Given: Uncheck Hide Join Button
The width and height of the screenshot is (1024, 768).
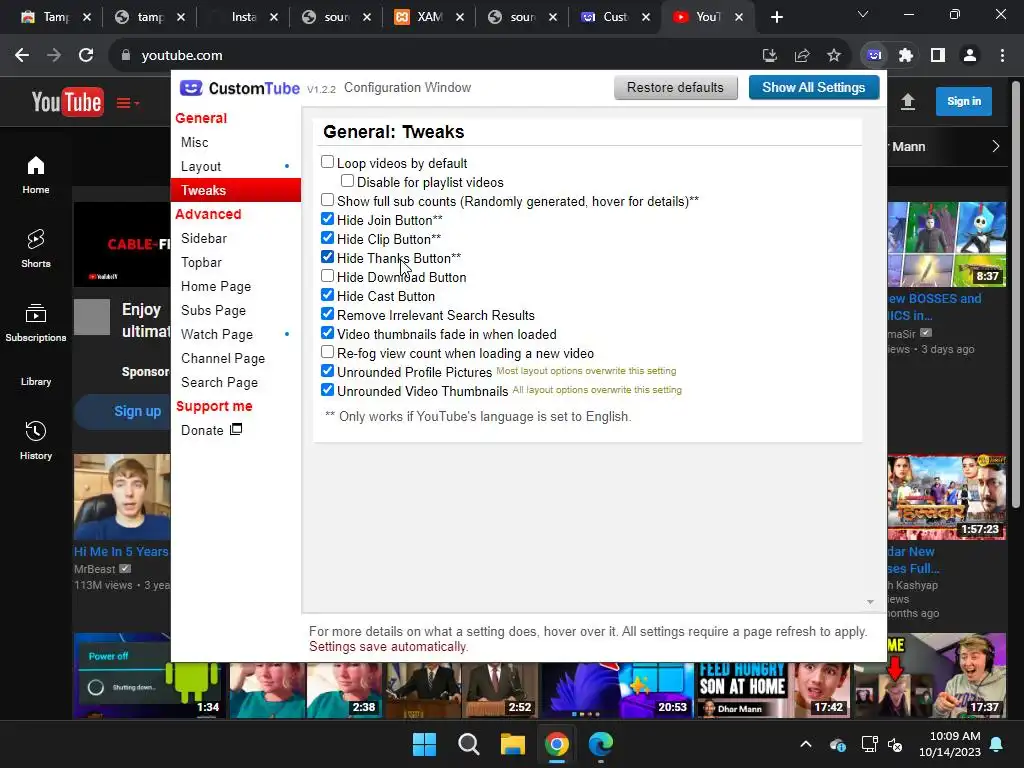Looking at the screenshot, I should tap(327, 219).
